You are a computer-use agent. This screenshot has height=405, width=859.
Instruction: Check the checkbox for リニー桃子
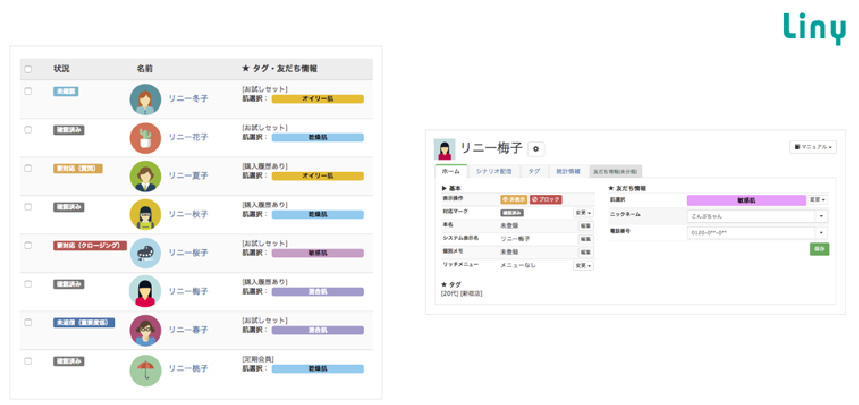pos(28,361)
